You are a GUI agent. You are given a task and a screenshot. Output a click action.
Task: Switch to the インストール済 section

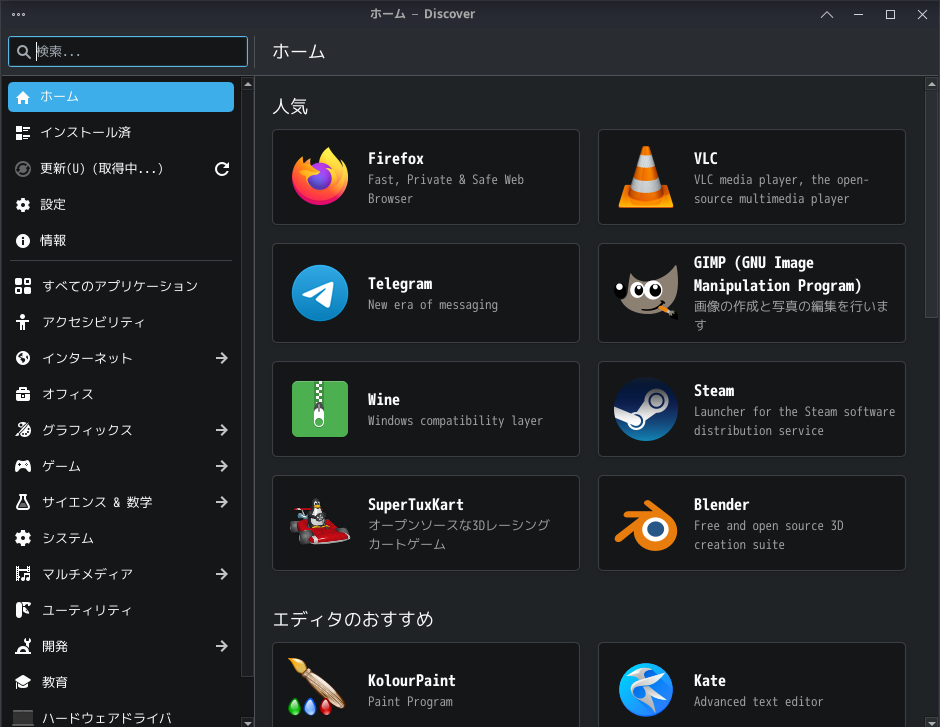[x=120, y=132]
